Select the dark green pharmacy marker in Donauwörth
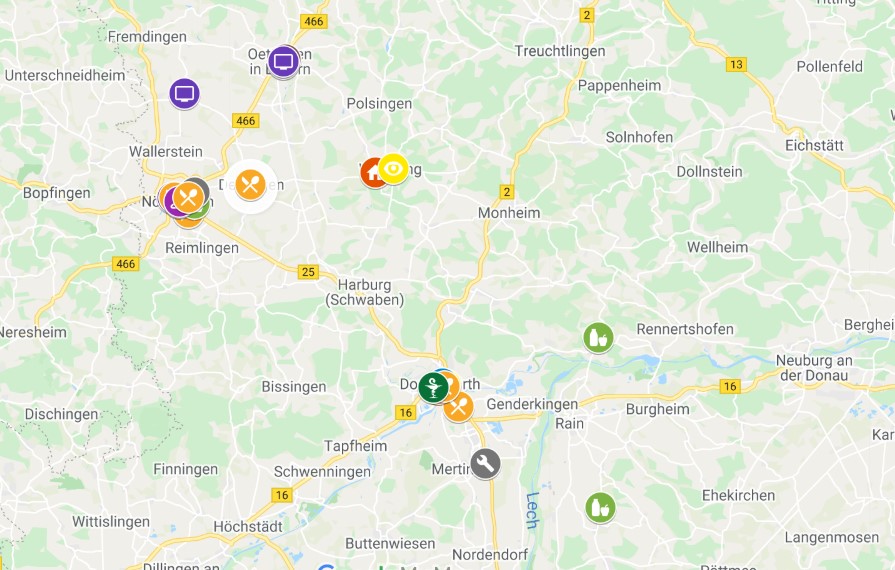Image resolution: width=895 pixels, height=570 pixels. [x=433, y=387]
